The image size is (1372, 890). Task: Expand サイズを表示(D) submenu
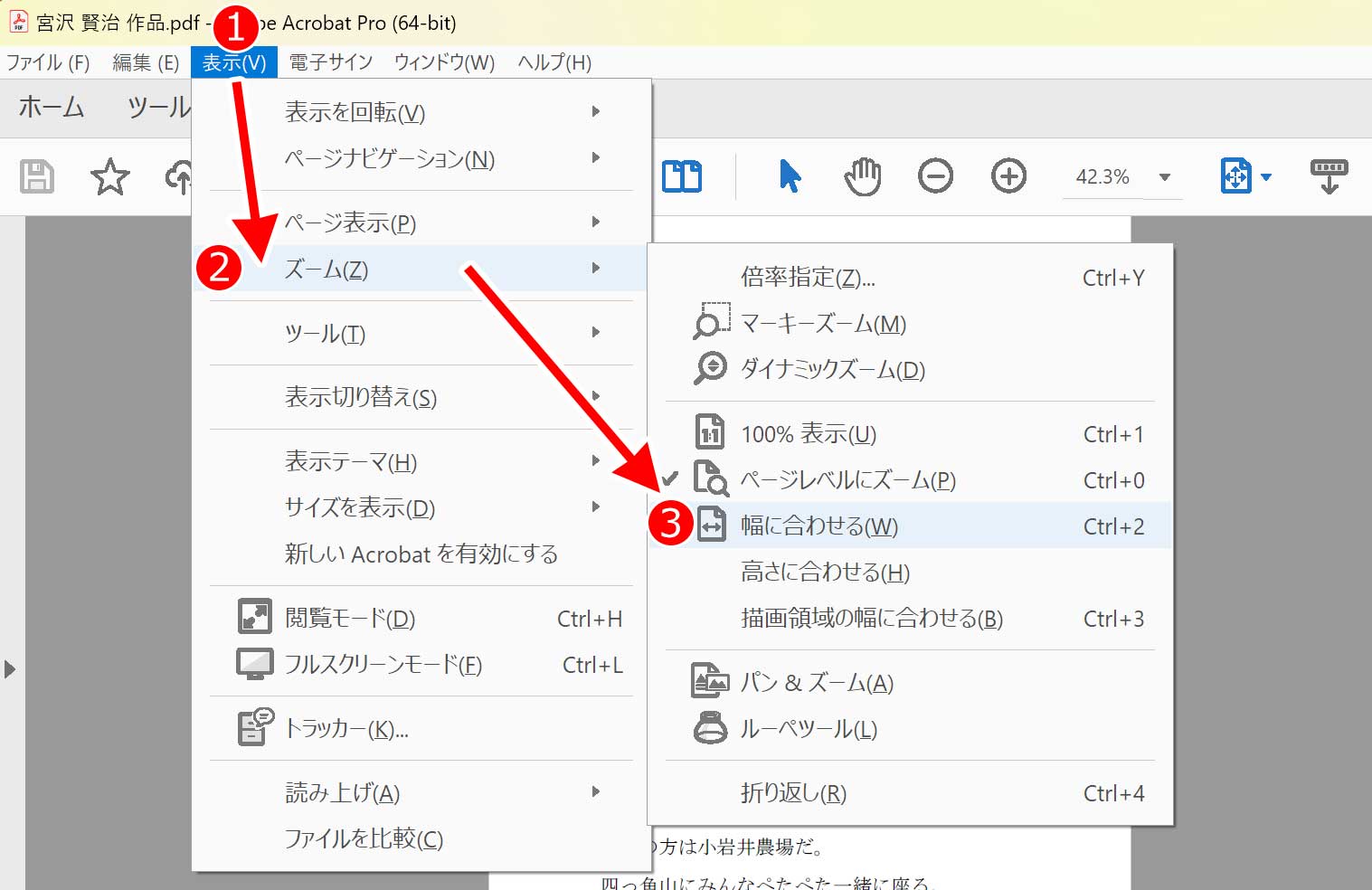click(x=421, y=507)
